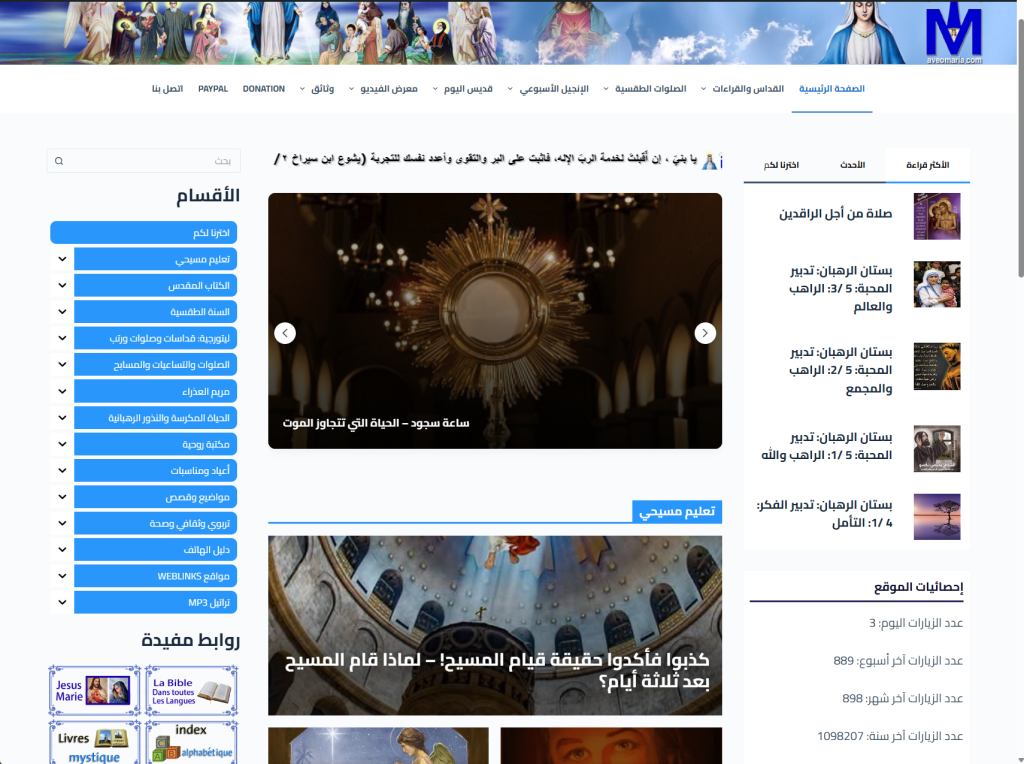
Task: Click the avemaria.com logo in the header
Action: pyautogui.click(x=953, y=35)
